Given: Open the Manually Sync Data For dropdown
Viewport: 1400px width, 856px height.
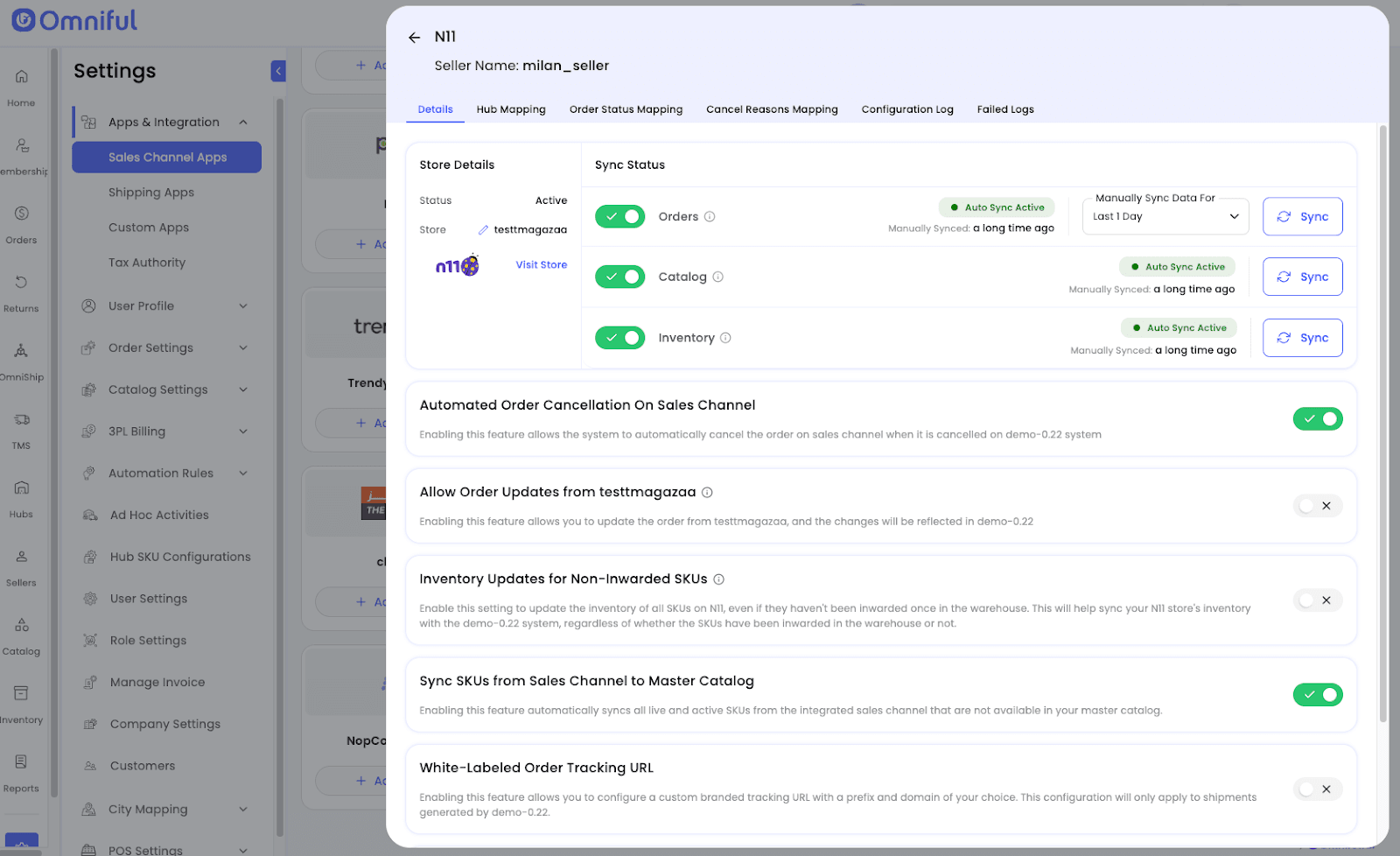Looking at the screenshot, I should [x=1166, y=217].
